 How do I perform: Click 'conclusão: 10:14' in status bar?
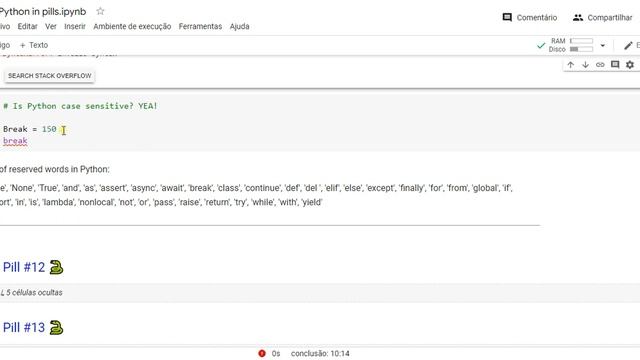click(320, 353)
